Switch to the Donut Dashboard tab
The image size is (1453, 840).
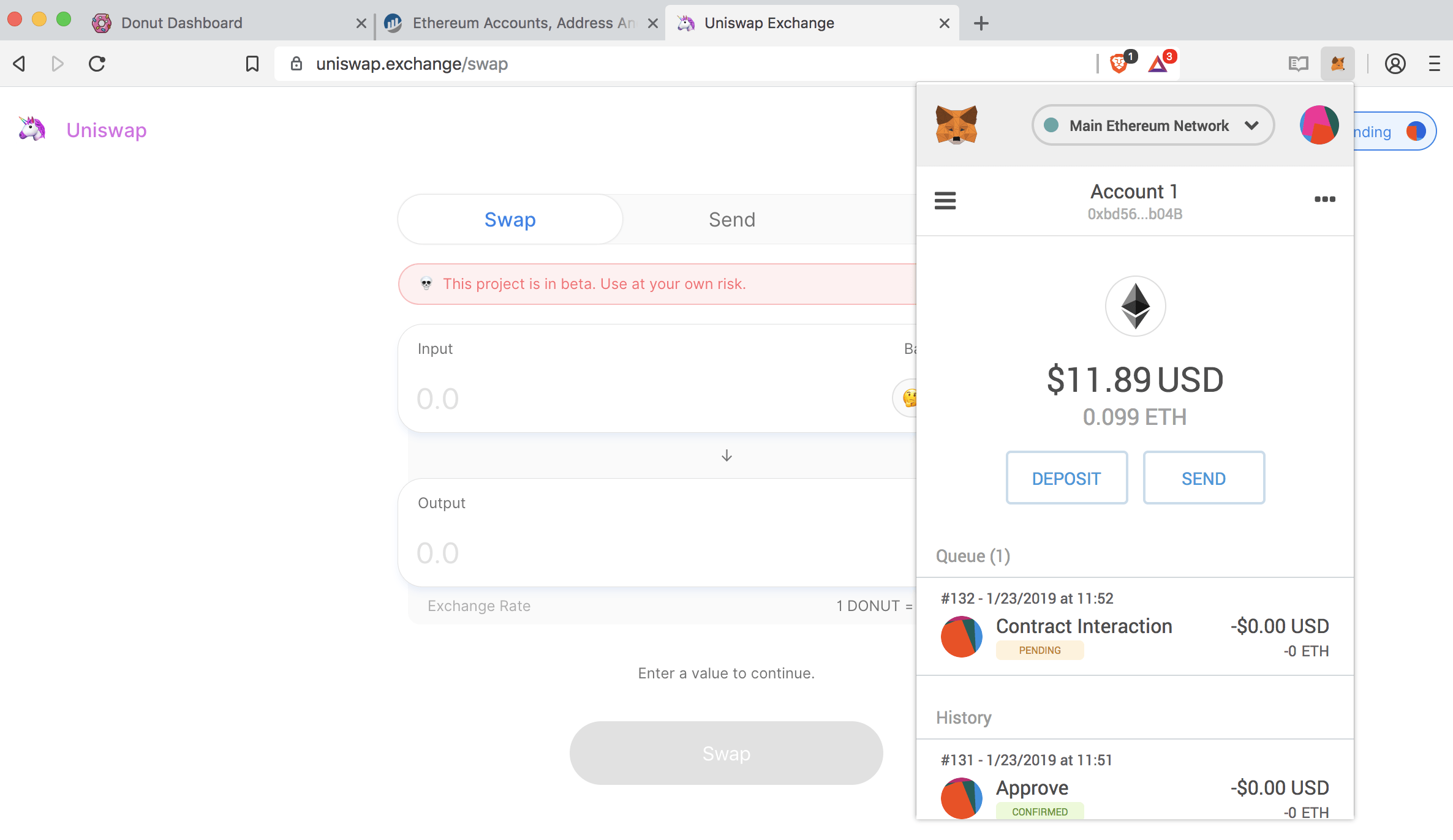181,23
